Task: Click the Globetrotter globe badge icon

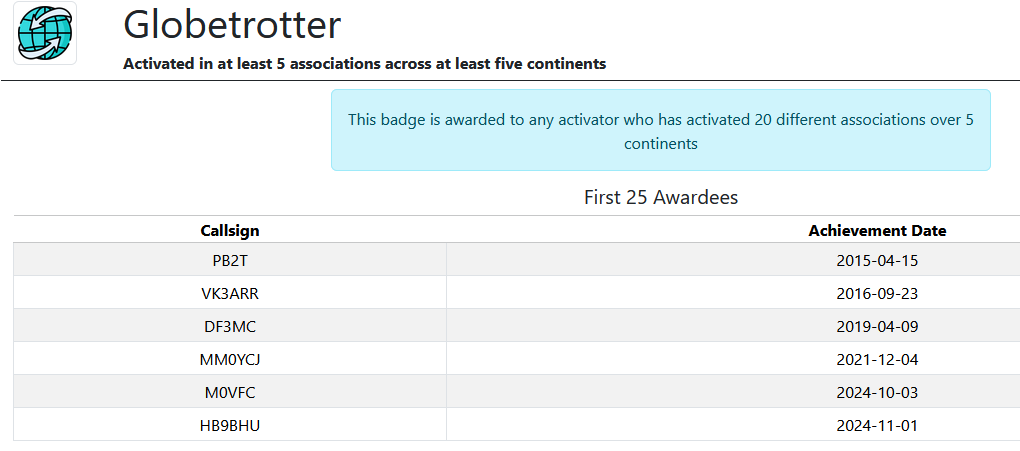Action: [45, 33]
